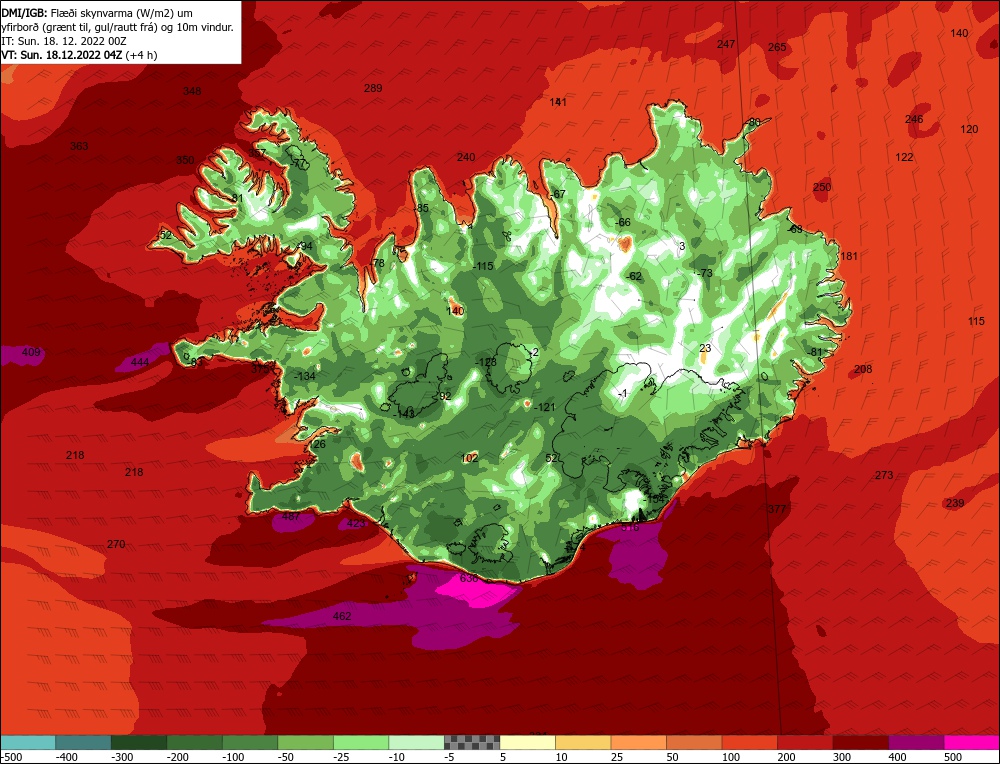This screenshot has width=1000, height=764.
Task: Select the pale green -10 to -5 swatch
Action: (416, 742)
